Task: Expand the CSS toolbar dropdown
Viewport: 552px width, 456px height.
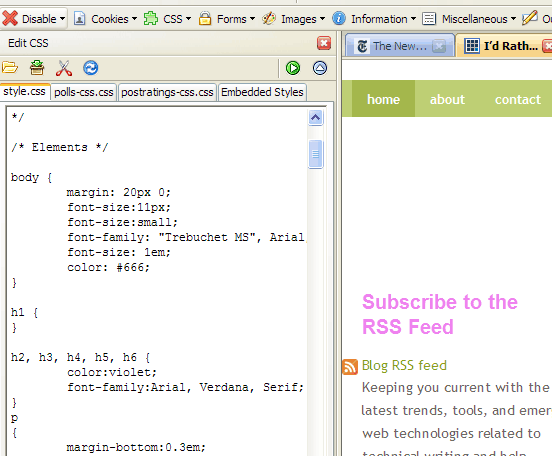Action: pyautogui.click(x=167, y=19)
